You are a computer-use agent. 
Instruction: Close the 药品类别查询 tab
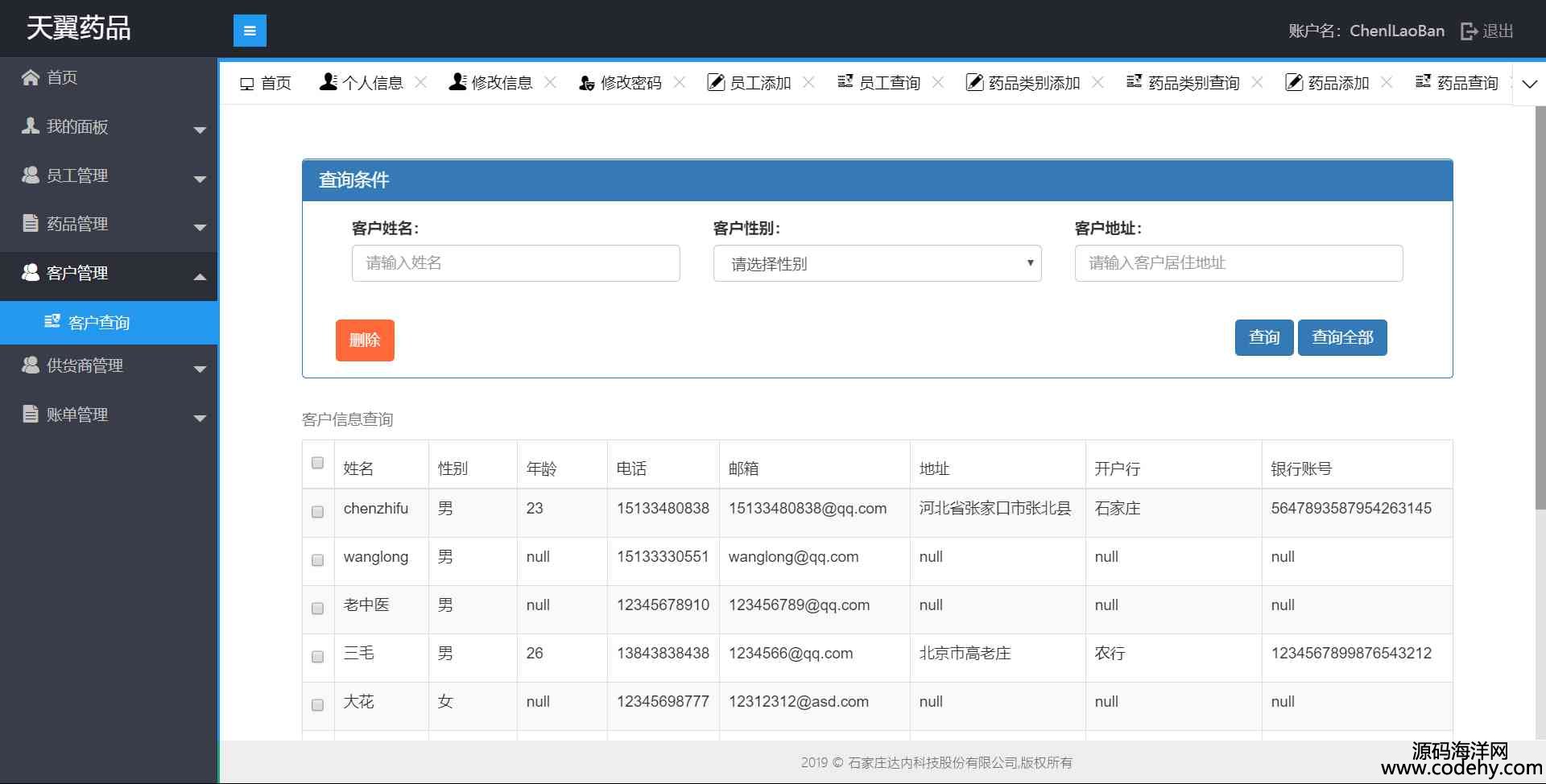coord(1257,82)
